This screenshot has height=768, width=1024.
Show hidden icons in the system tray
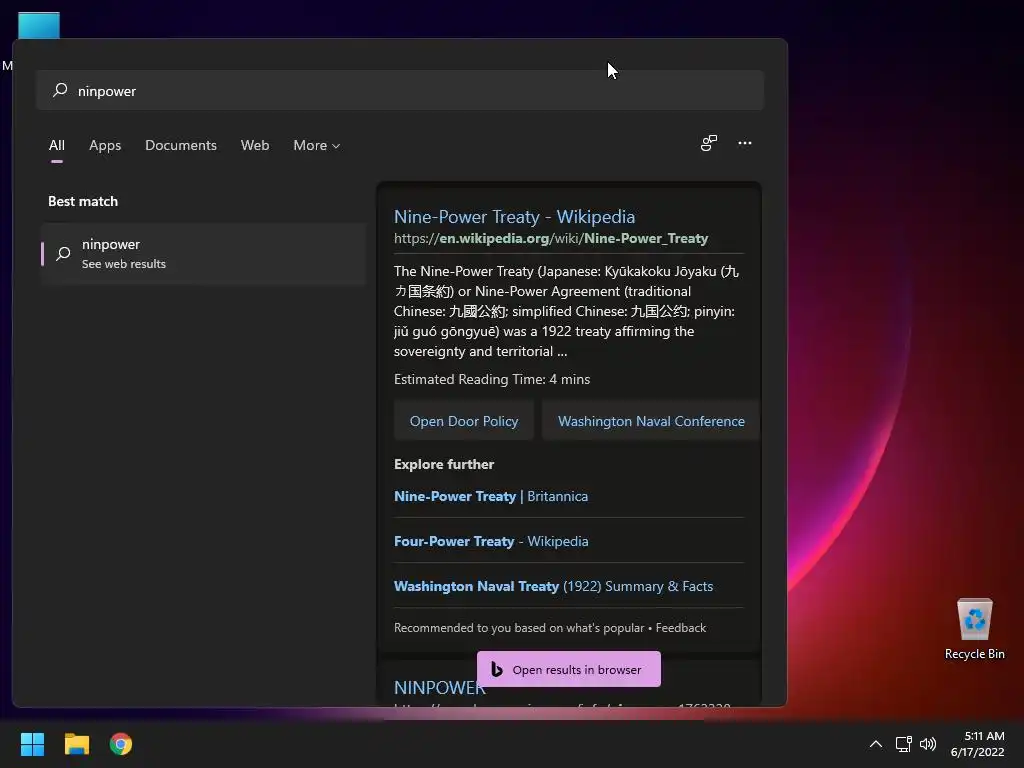[876, 744]
